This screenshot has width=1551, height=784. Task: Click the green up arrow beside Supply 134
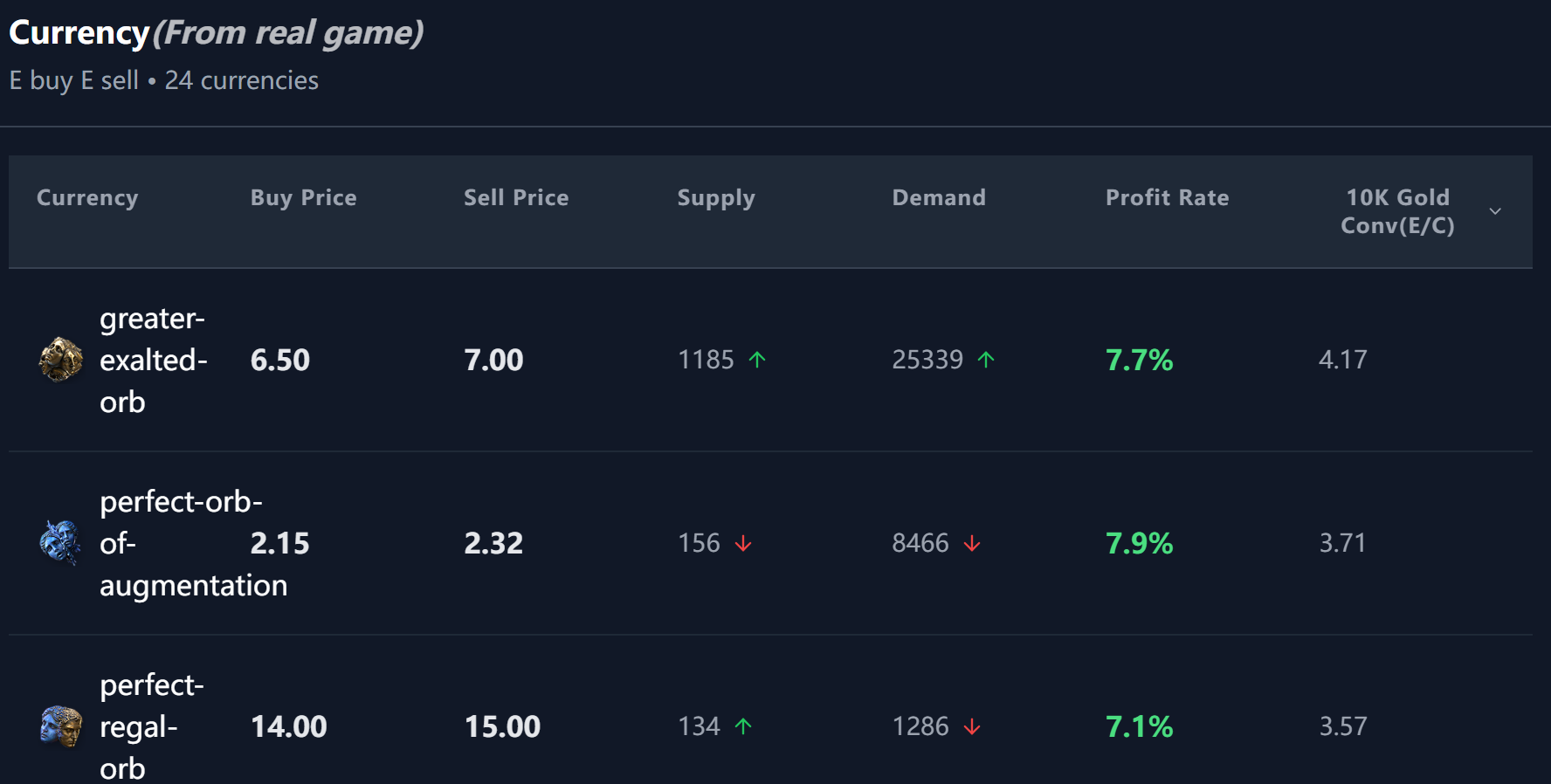pyautogui.click(x=743, y=726)
